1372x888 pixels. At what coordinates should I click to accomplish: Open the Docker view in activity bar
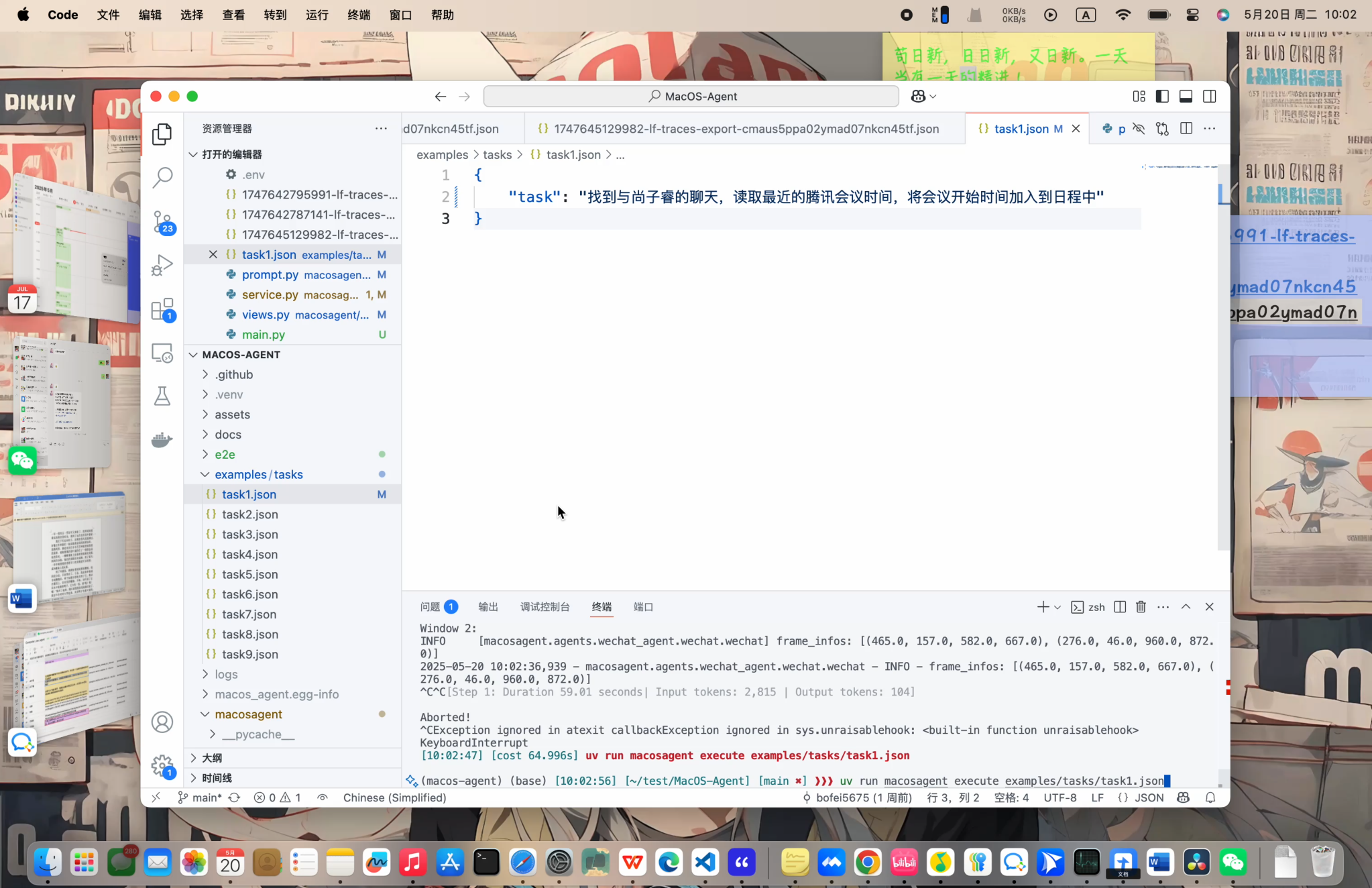(162, 440)
